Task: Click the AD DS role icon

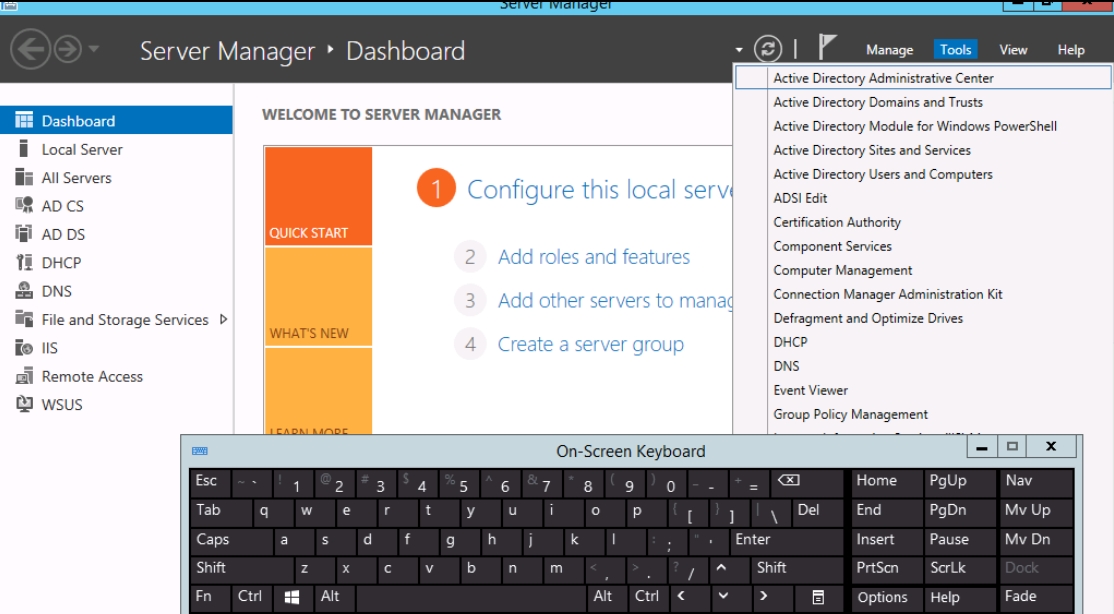Action: point(24,234)
